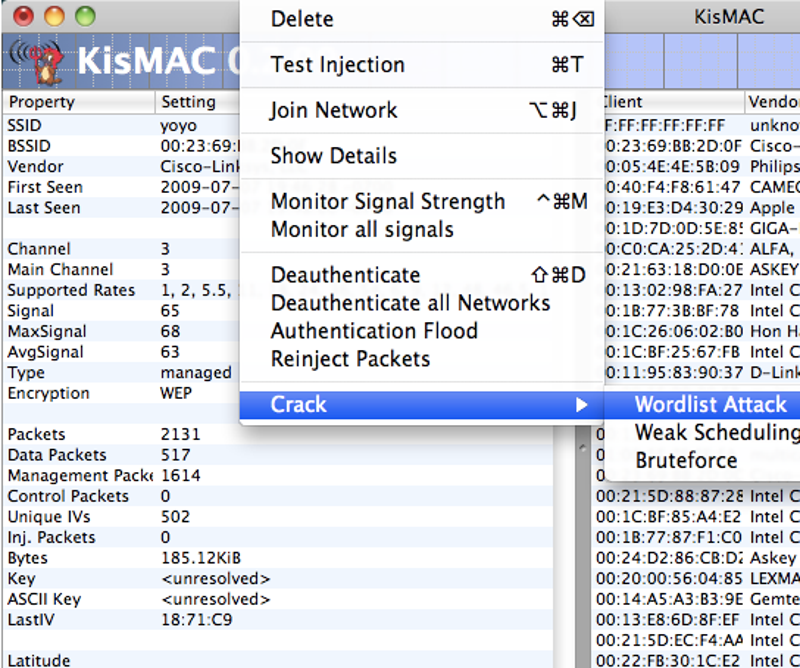Select the SSID row value yoyo
The height and width of the screenshot is (668, 800).
[178, 126]
